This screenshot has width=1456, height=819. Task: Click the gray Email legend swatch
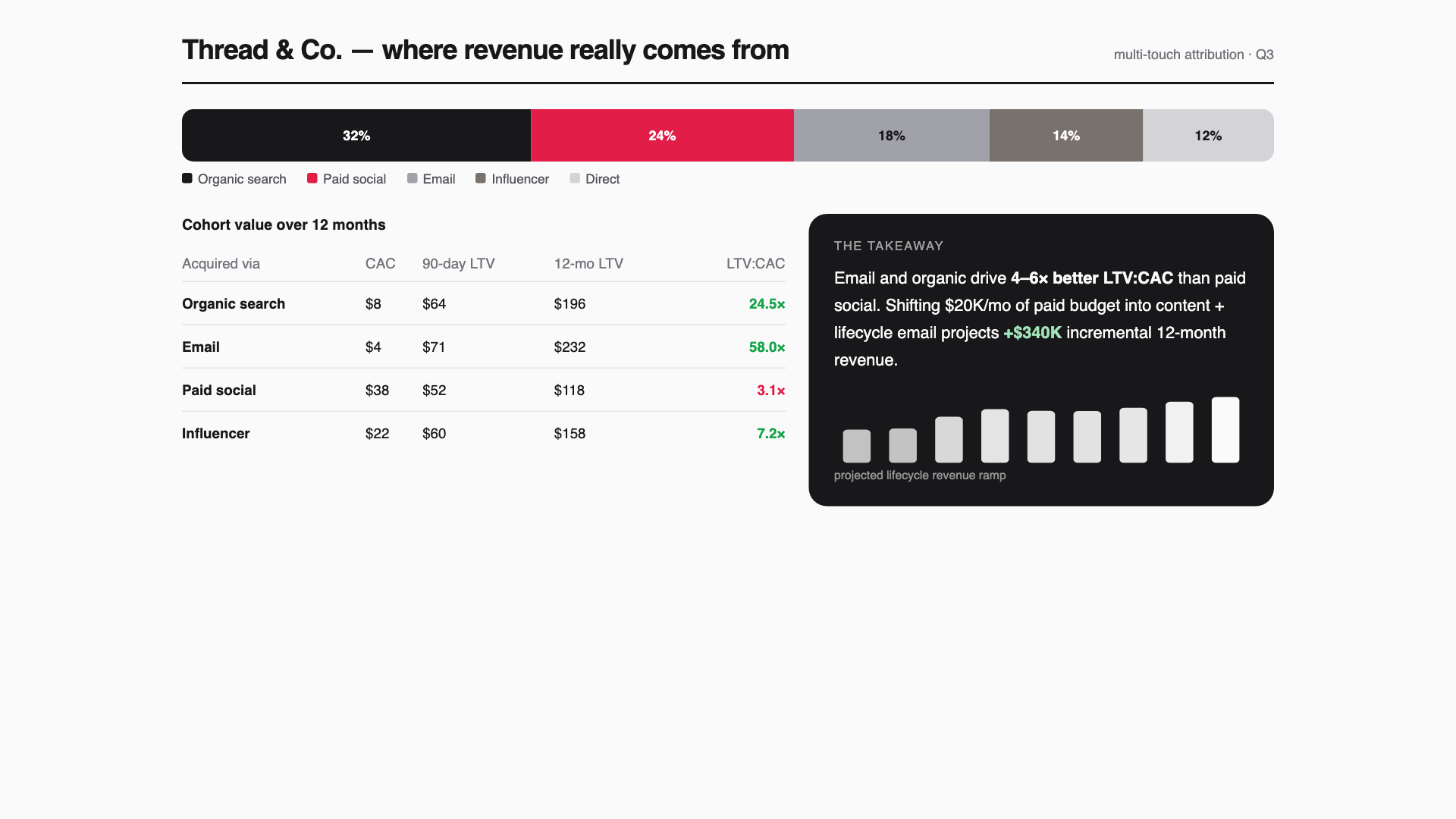412,178
